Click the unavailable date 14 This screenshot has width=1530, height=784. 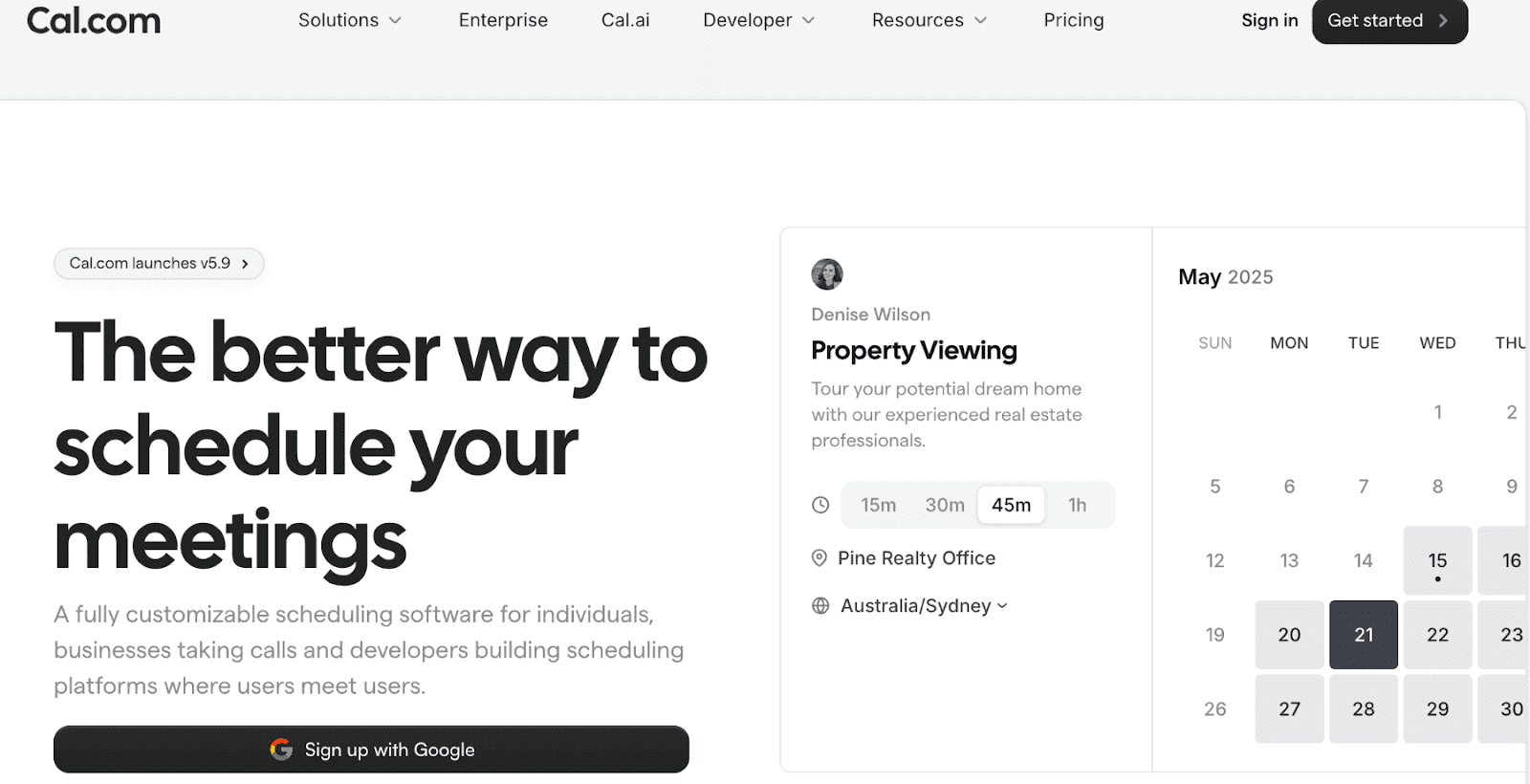[x=1364, y=560]
